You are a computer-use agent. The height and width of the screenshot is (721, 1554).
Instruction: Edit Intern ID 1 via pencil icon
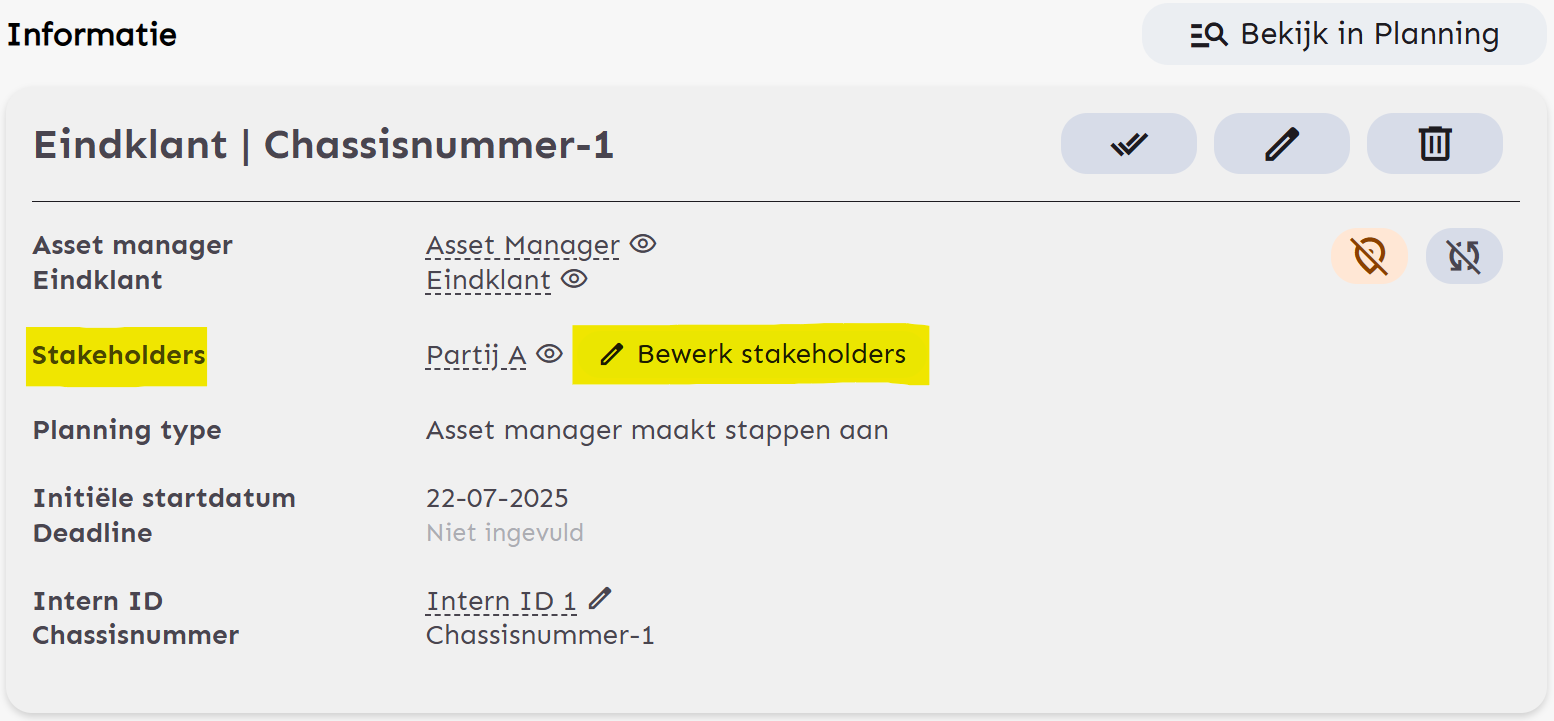(x=599, y=599)
